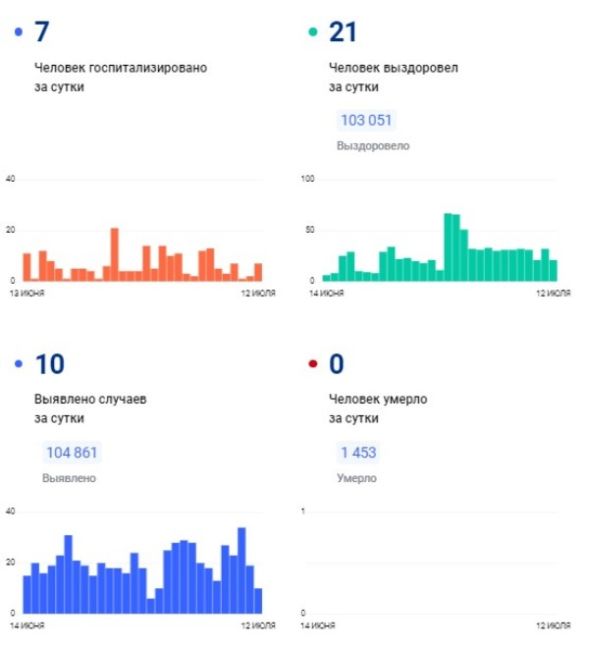Viewport: 589px width, 650px height.
Task: Click 'Человек умерло за сутки' label
Action: click(378, 409)
